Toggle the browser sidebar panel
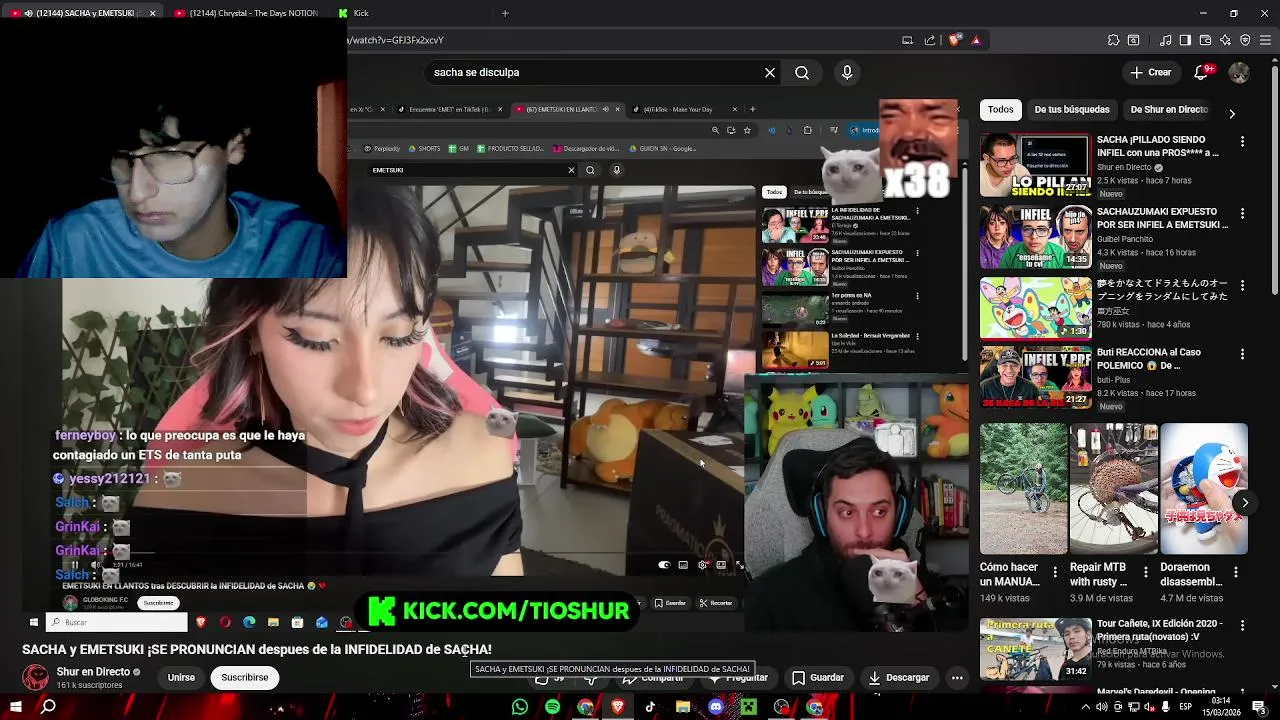Viewport: 1280px width, 720px height. (x=1185, y=40)
